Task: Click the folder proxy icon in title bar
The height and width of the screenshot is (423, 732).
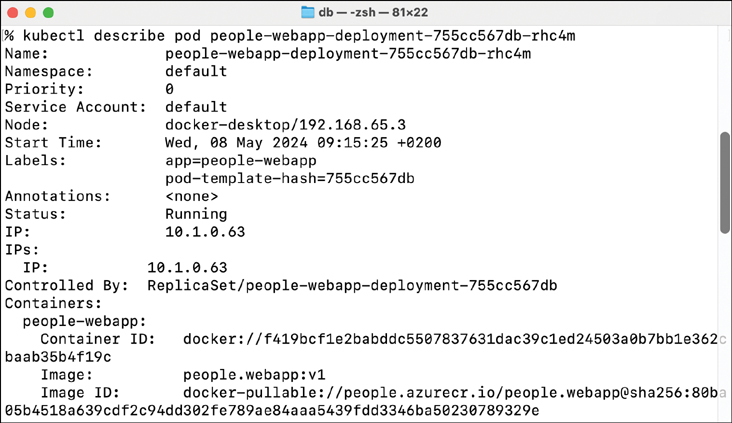Action: (x=309, y=12)
